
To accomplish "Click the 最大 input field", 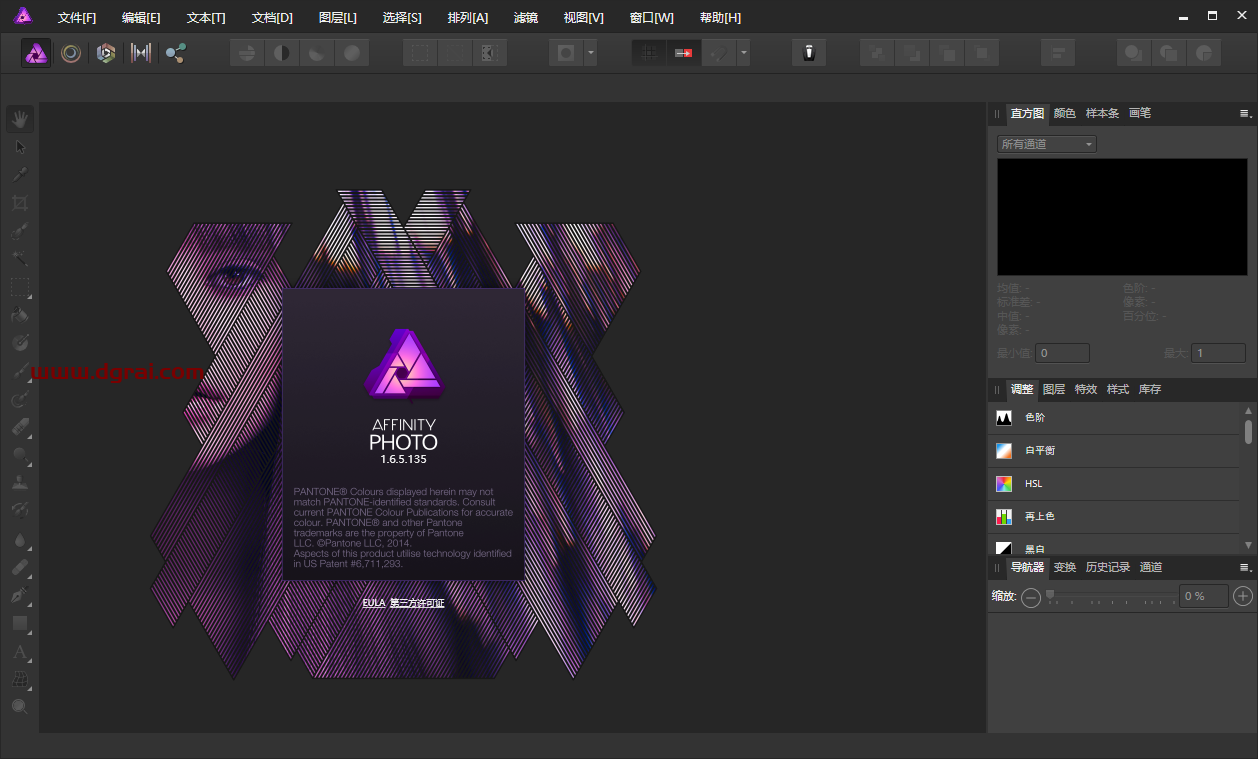I will click(1218, 353).
